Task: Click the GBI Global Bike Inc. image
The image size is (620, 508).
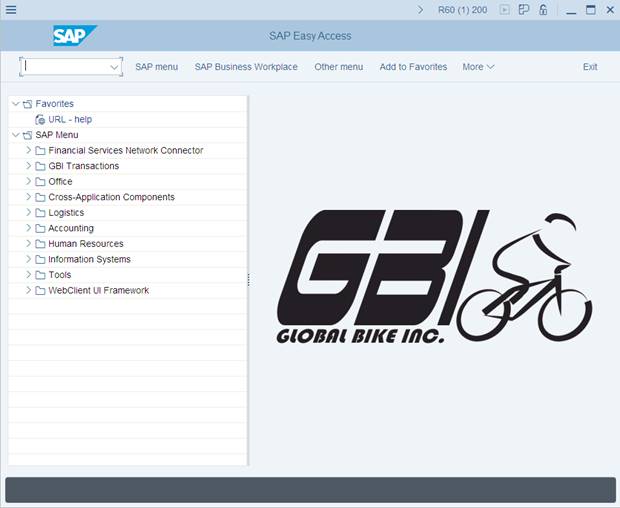Action: [434, 277]
